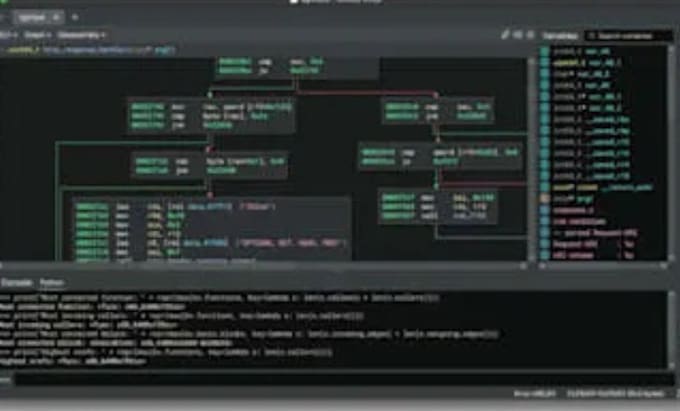Focus the Search variables field
Viewport: 680px width, 411px height.
(628, 36)
